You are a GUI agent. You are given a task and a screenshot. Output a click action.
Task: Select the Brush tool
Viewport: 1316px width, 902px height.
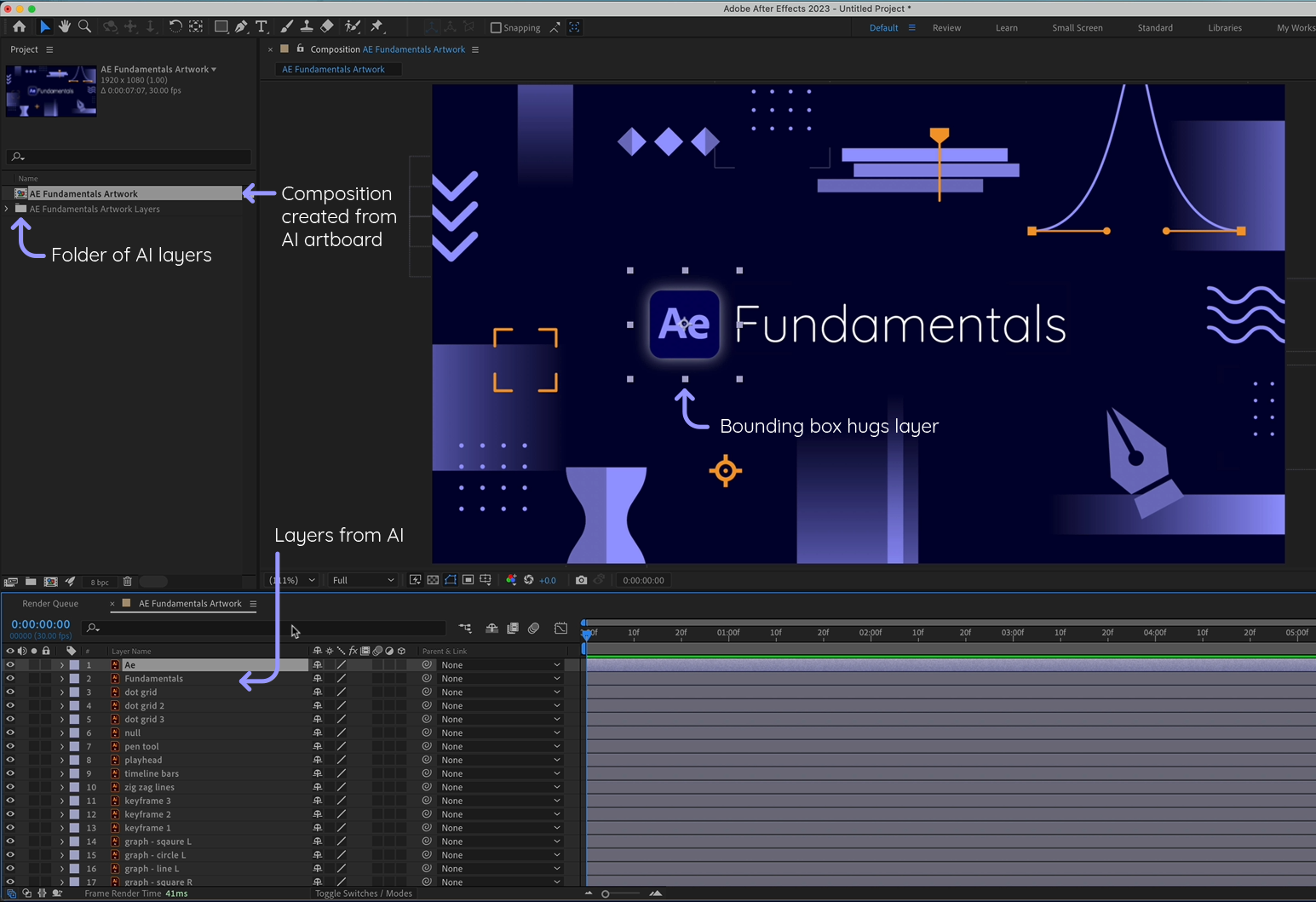(x=285, y=26)
